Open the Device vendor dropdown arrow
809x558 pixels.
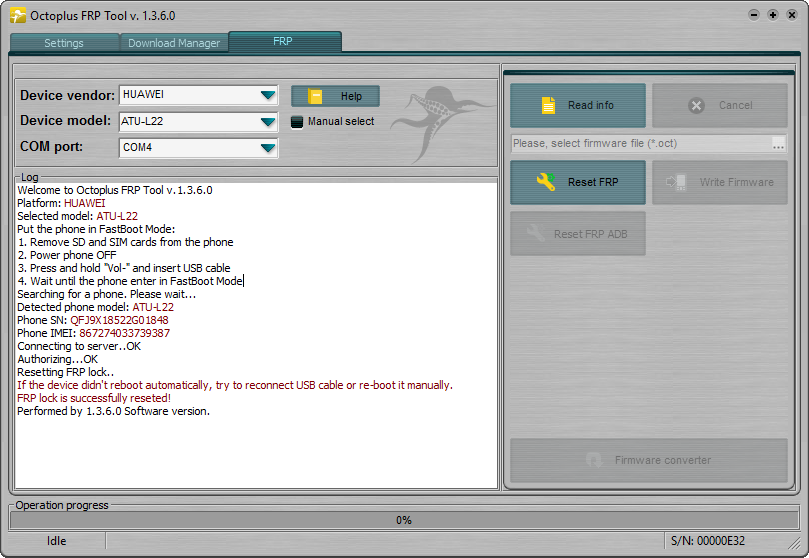click(268, 95)
